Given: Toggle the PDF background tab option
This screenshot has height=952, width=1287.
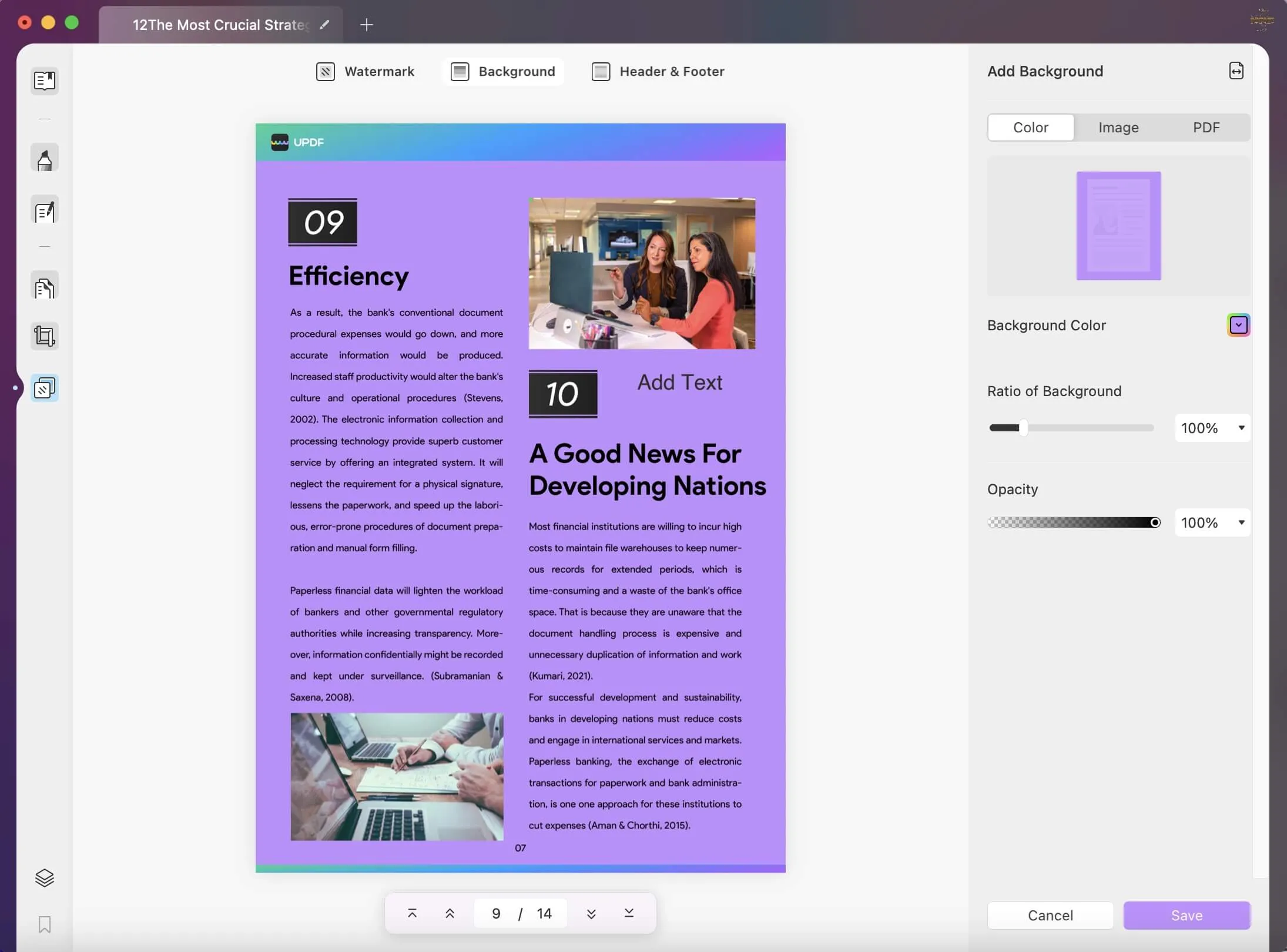Looking at the screenshot, I should (x=1206, y=127).
